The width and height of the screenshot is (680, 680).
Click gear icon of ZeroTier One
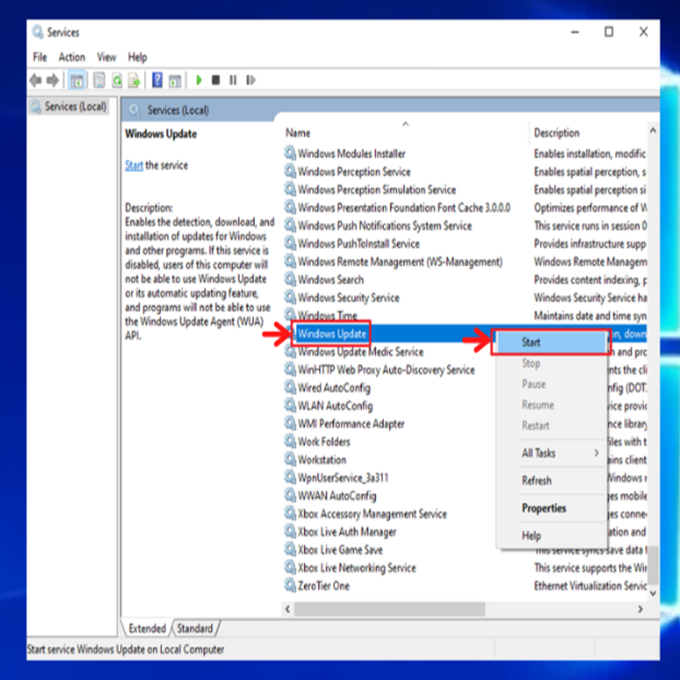click(x=290, y=585)
